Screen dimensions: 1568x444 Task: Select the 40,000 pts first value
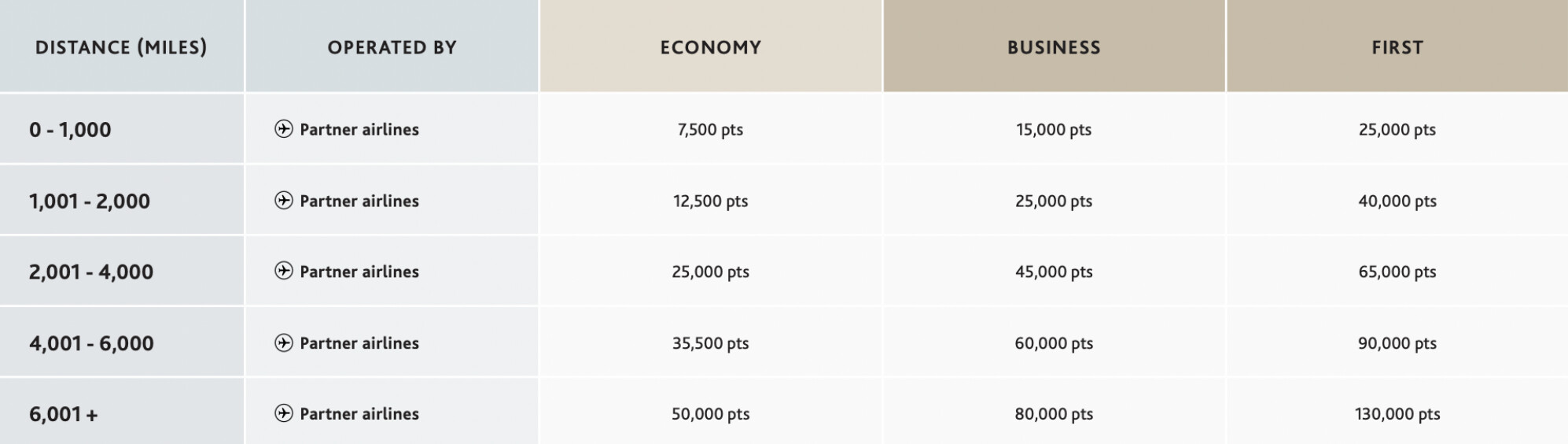(1397, 202)
